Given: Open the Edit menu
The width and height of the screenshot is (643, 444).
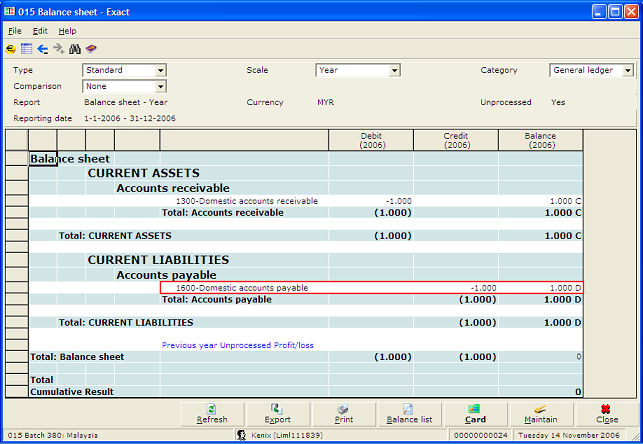Looking at the screenshot, I should pos(40,31).
